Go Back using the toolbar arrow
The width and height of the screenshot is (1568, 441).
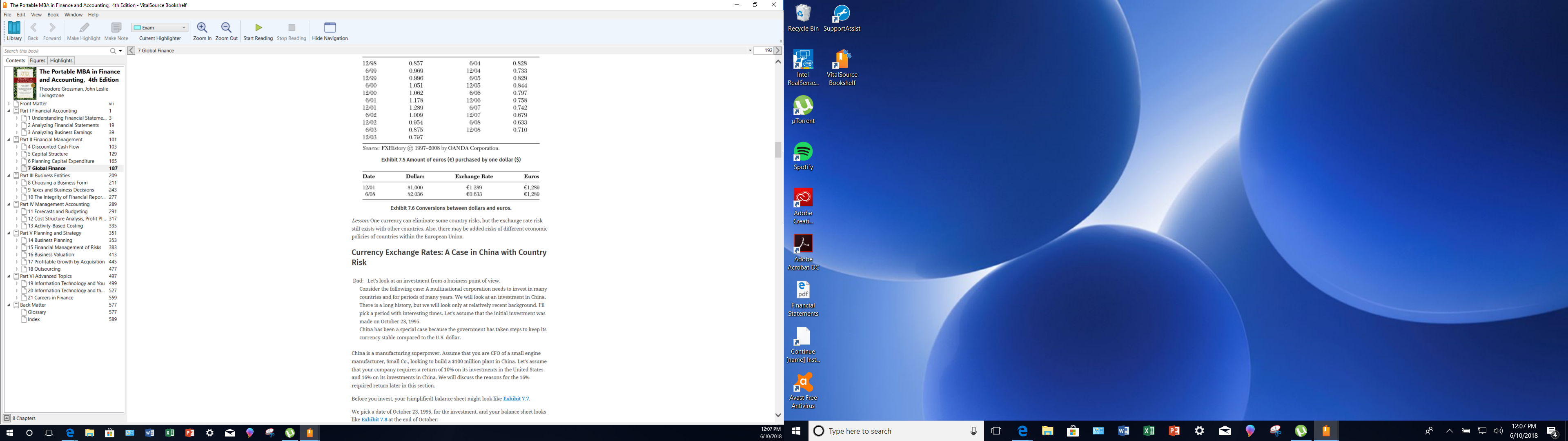[33, 31]
